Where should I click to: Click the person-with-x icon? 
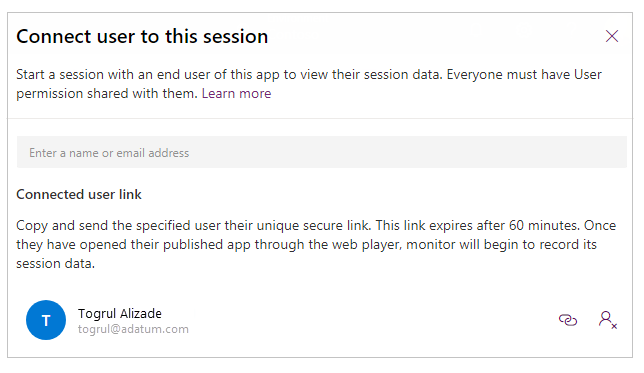tap(608, 320)
